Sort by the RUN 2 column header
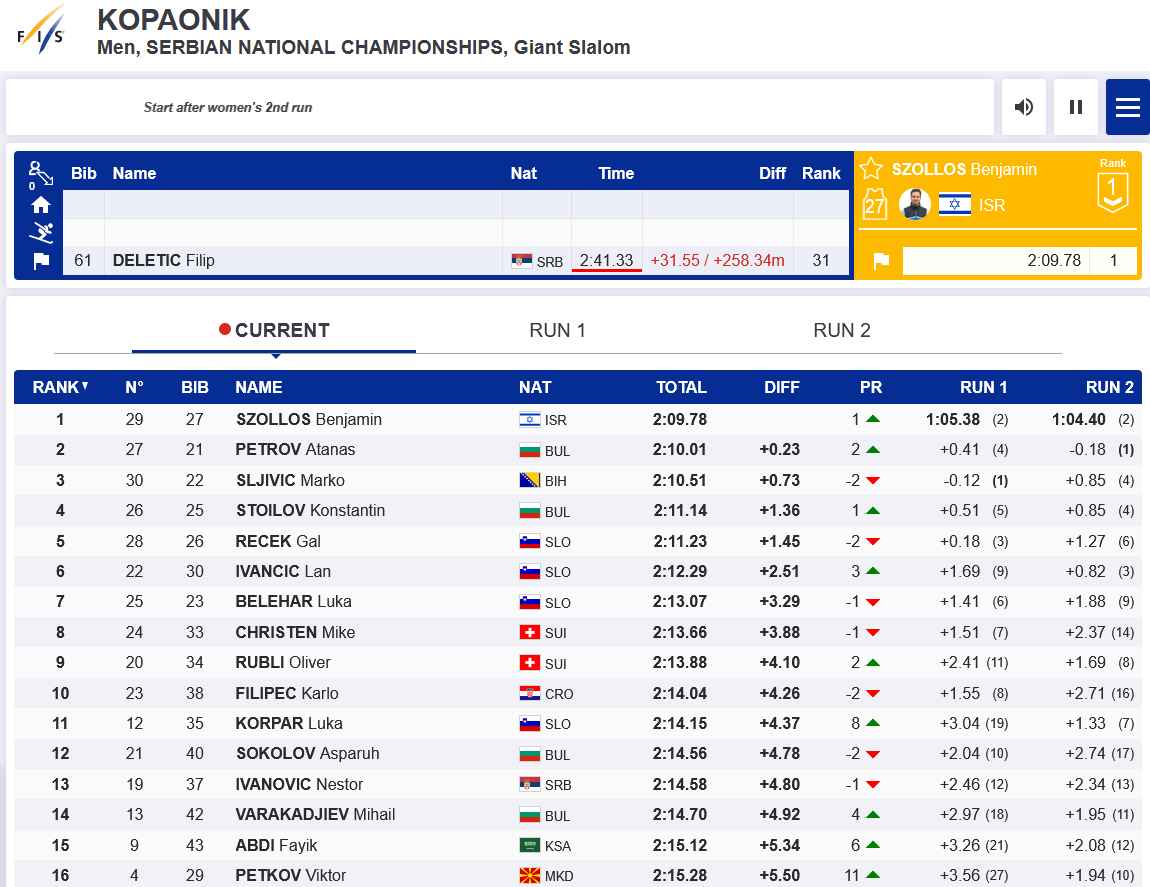 (x=1109, y=387)
